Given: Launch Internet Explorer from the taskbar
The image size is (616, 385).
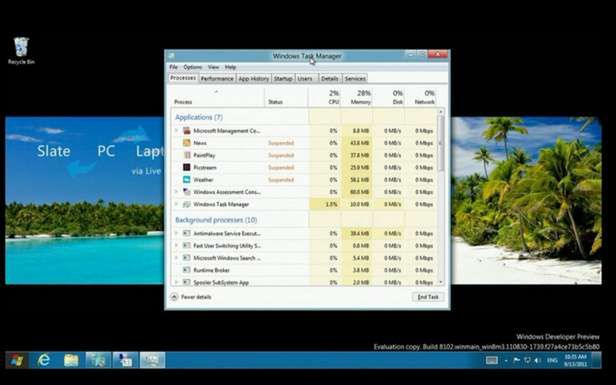Looking at the screenshot, I should (43, 360).
